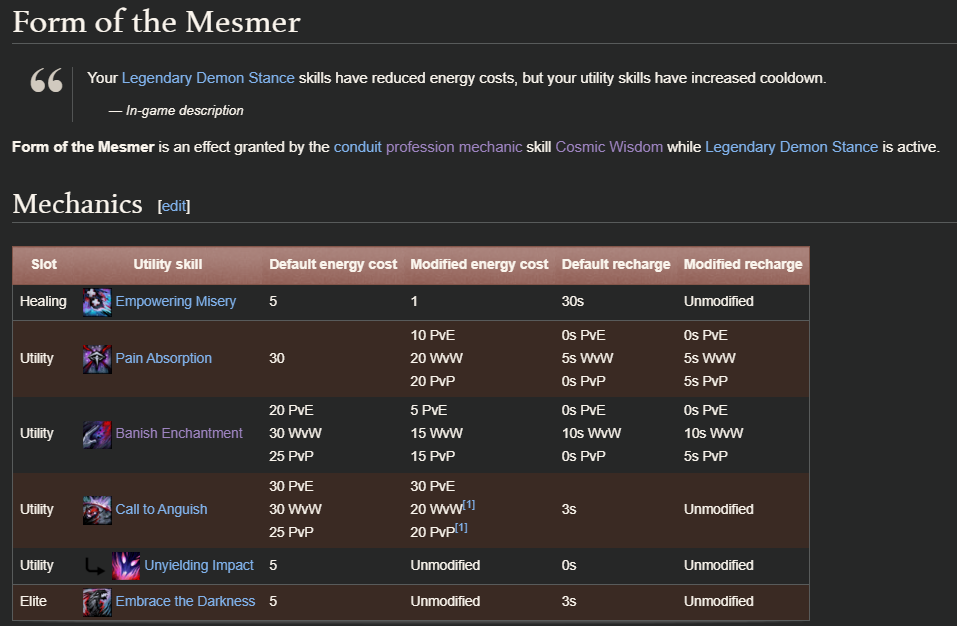
Task: Click the 20 PvE default energy cost
Action: pyautogui.click(x=291, y=411)
